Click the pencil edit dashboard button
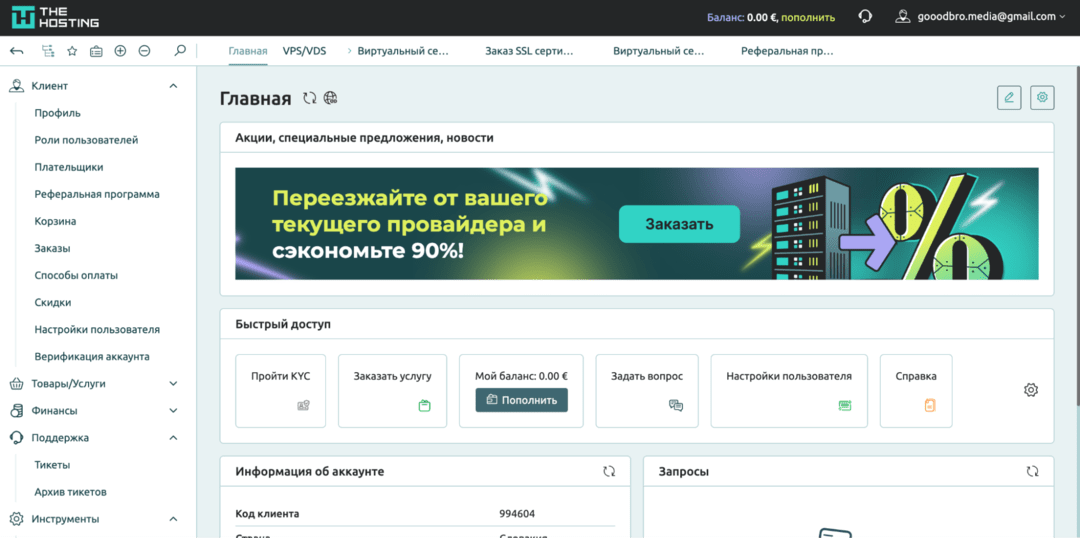 pos(1009,98)
